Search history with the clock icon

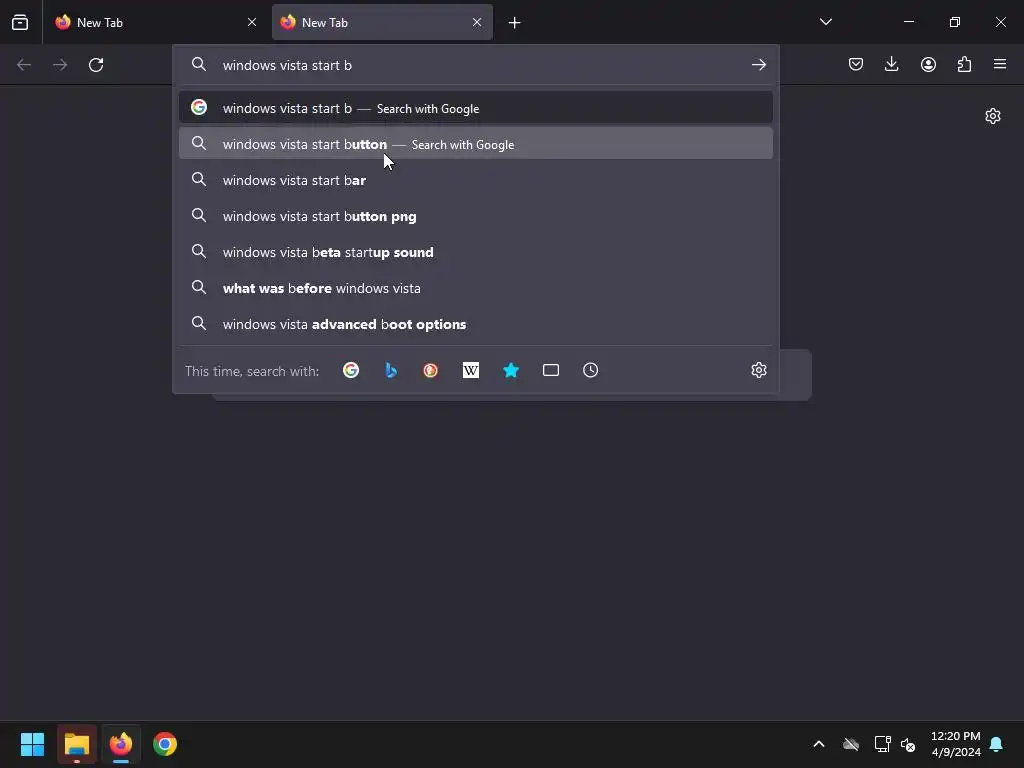pos(590,370)
